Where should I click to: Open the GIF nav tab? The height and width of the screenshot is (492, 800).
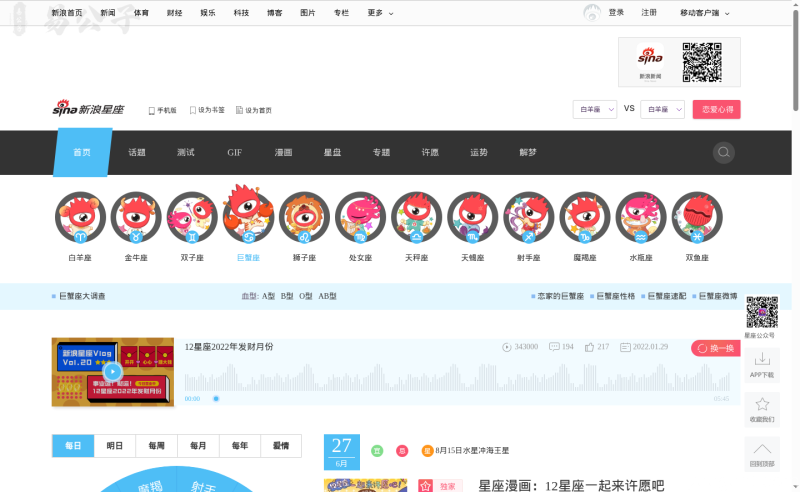click(235, 152)
